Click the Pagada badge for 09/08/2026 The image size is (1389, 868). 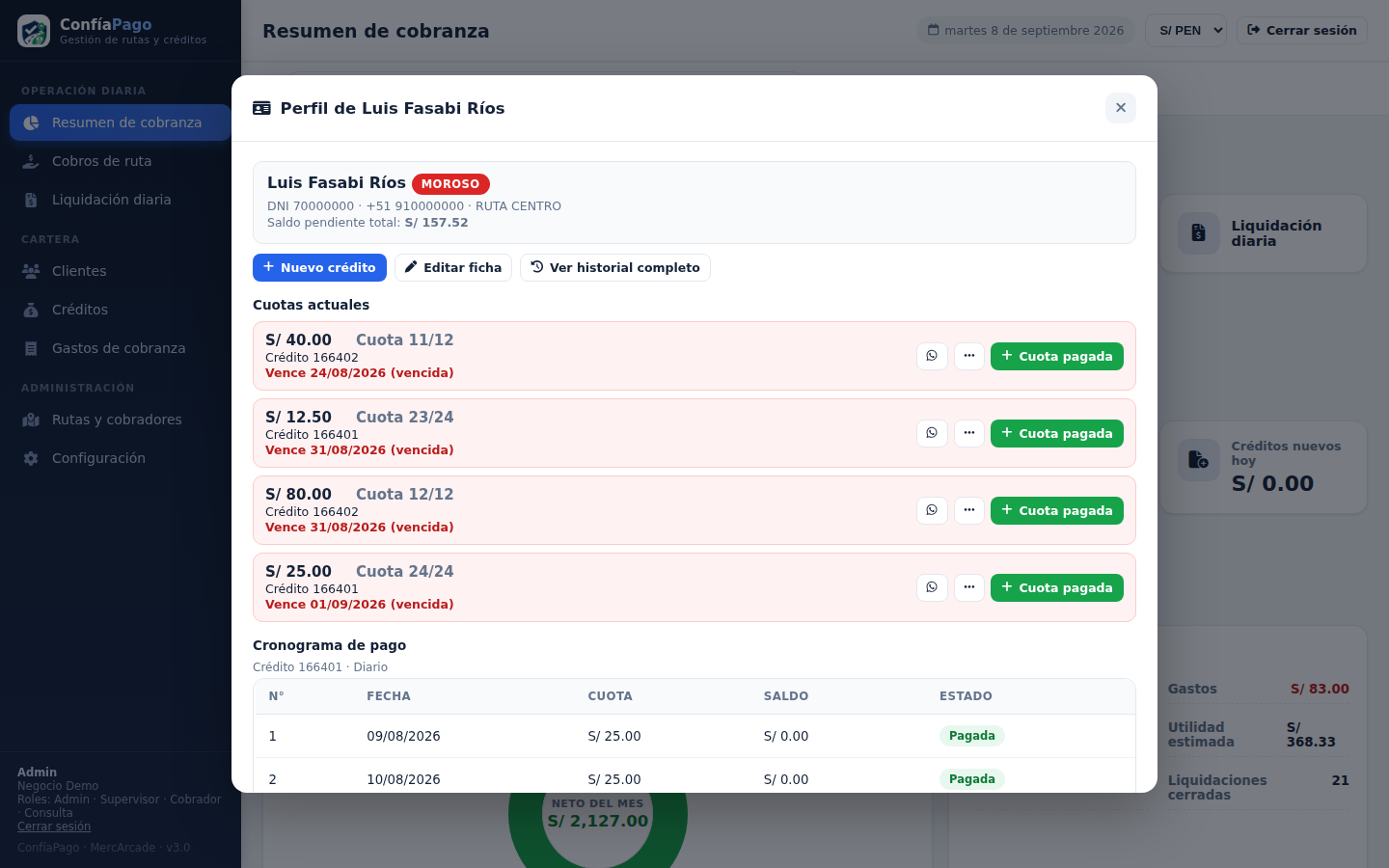pos(972,736)
